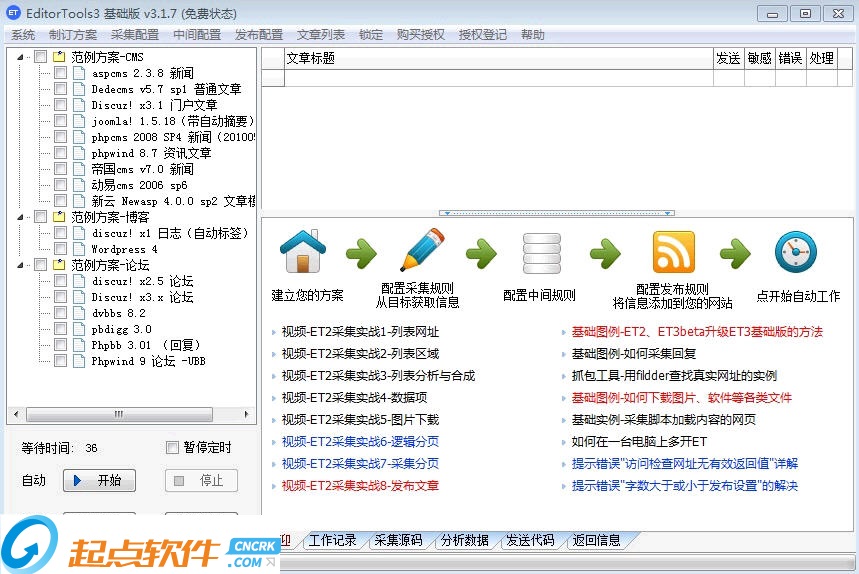The height and width of the screenshot is (574, 859).
Task: Click the pencil icon for 配置采集规则
Action: pyautogui.click(x=422, y=249)
